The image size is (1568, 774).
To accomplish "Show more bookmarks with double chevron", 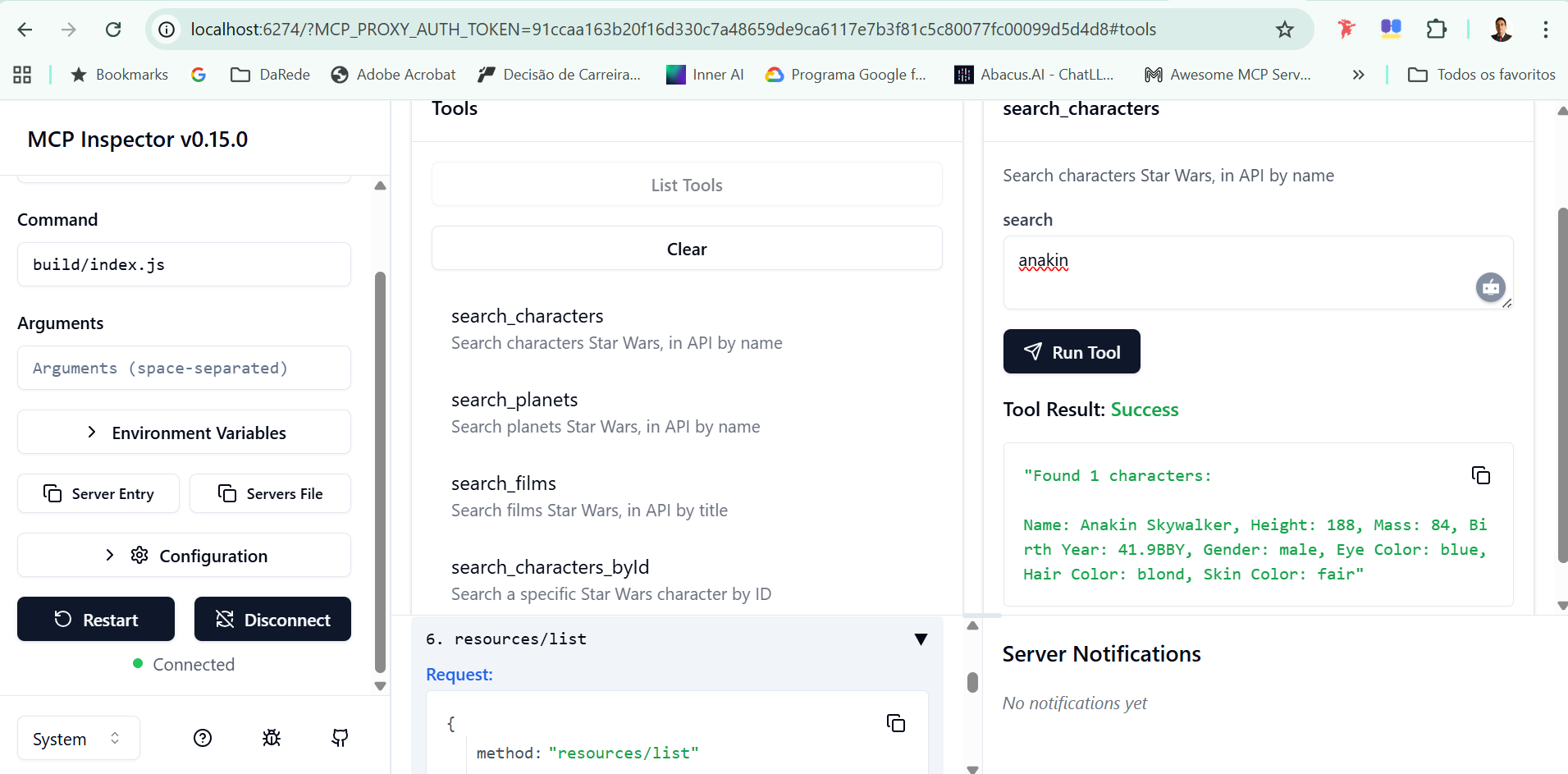I will click(x=1359, y=75).
